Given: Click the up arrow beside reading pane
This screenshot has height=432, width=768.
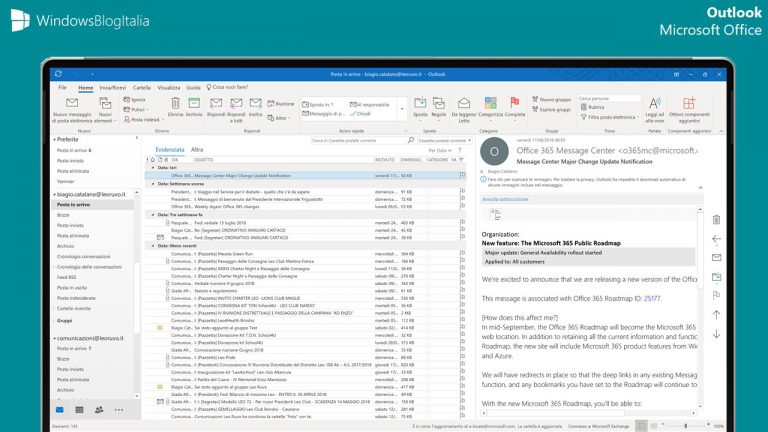Looking at the screenshot, I should click(716, 314).
